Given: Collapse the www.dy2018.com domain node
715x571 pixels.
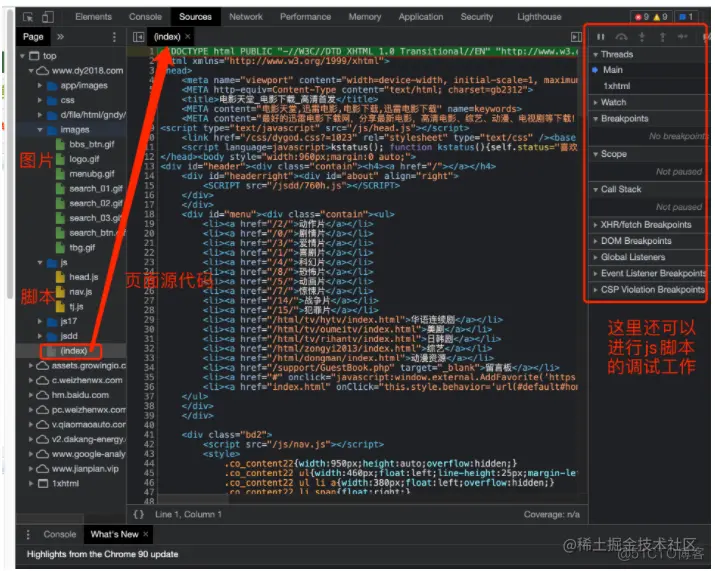Looking at the screenshot, I should [31, 71].
